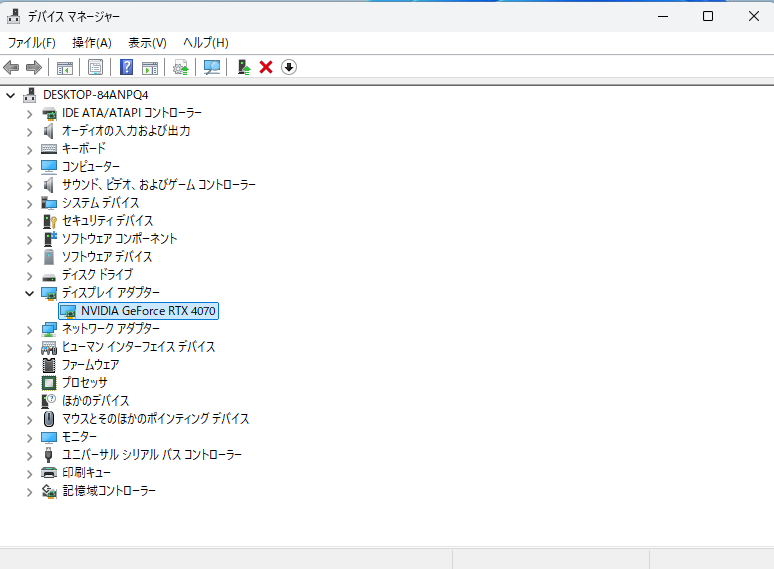Image resolution: width=774 pixels, height=569 pixels.
Task: Uninstall device with the red X icon
Action: [266, 67]
